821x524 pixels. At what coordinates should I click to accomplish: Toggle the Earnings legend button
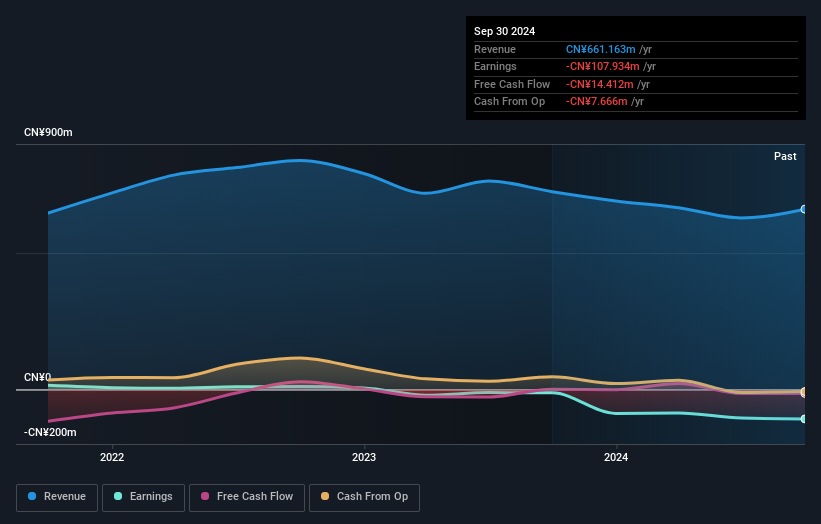pos(143,497)
